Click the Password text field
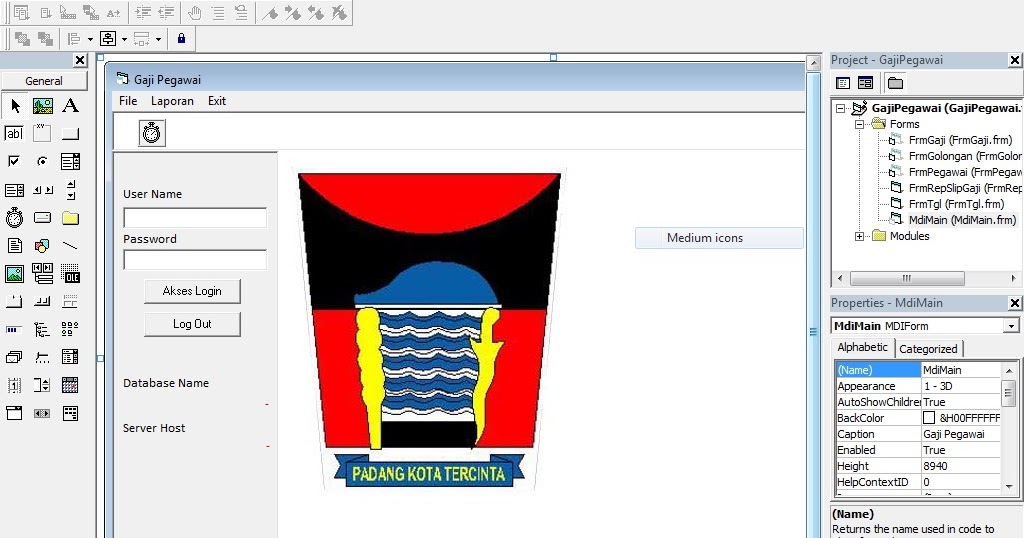This screenshot has width=1024, height=538. click(195, 259)
